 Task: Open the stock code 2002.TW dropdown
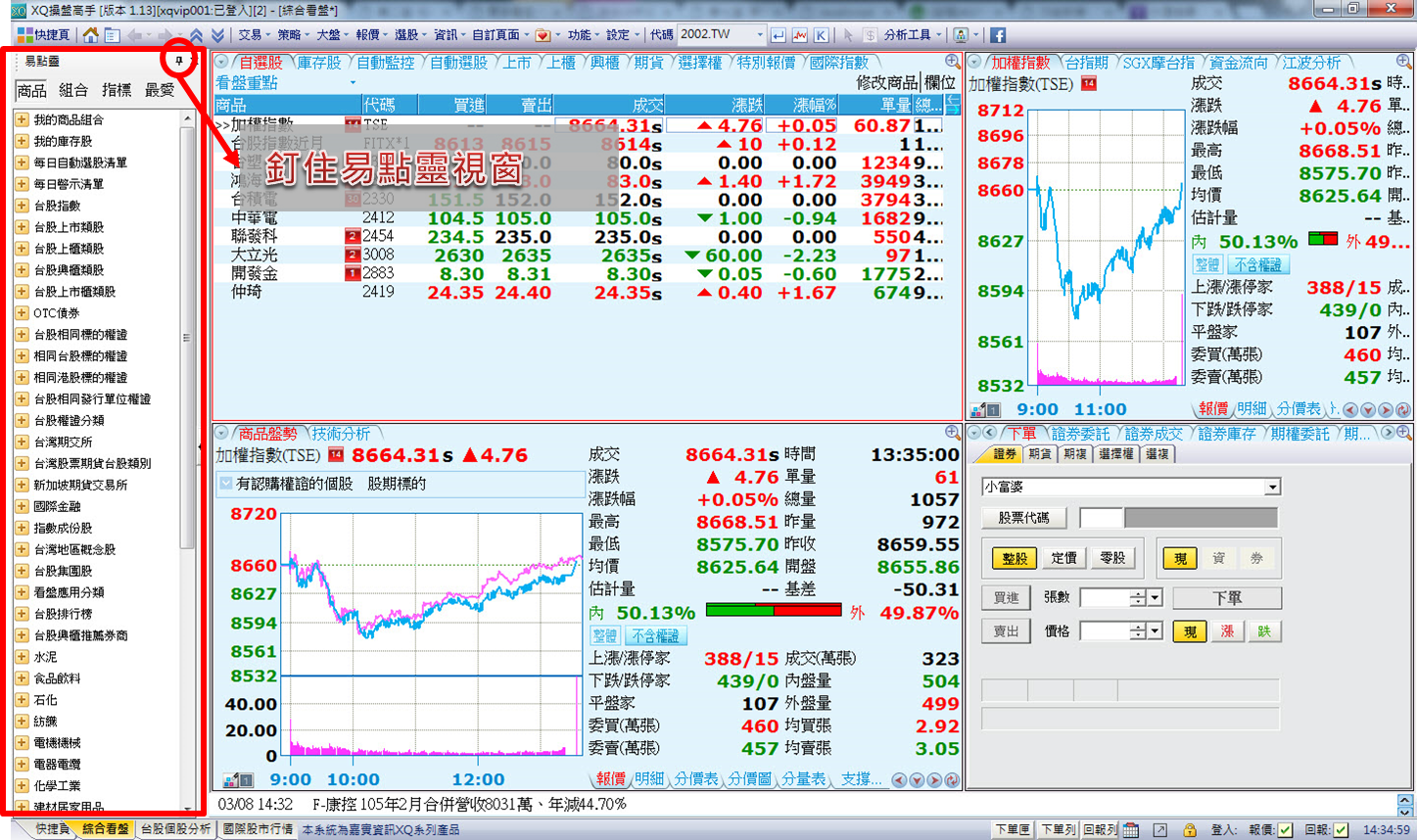(x=759, y=35)
